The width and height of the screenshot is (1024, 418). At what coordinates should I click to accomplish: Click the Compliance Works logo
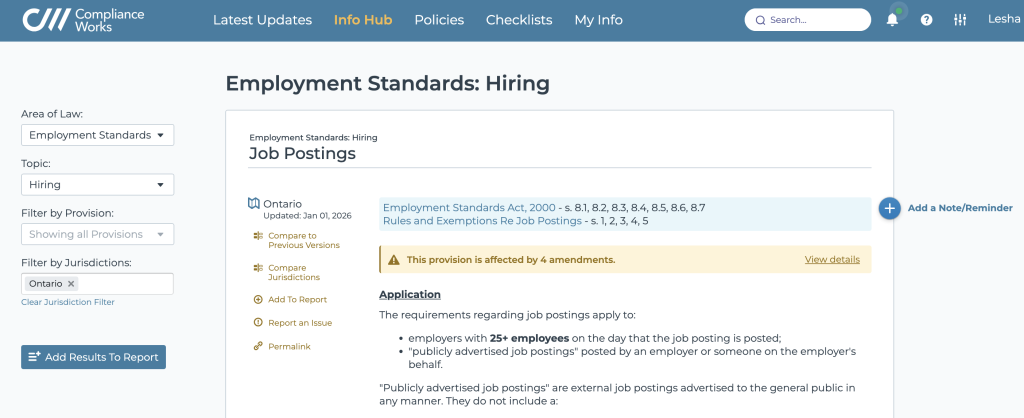(x=84, y=20)
